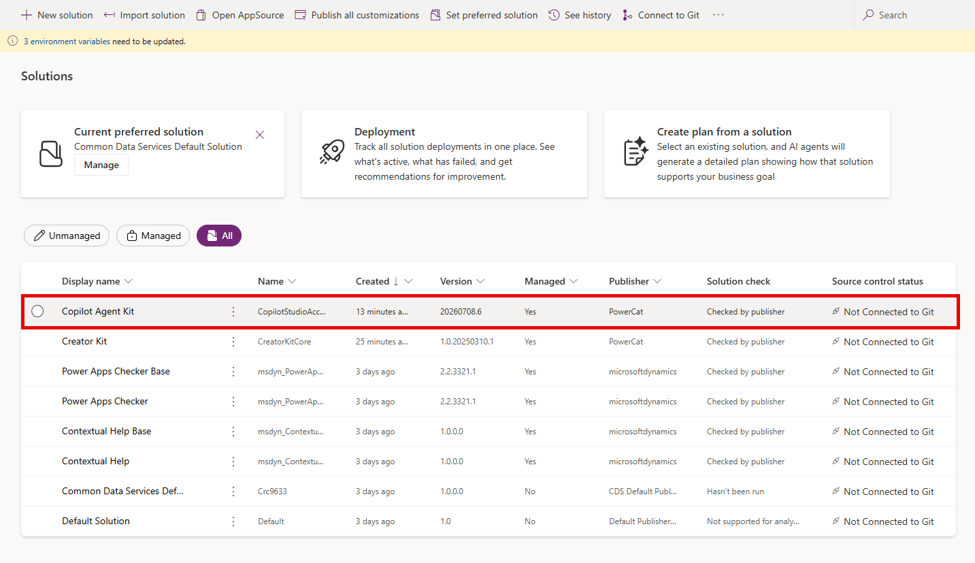Image resolution: width=975 pixels, height=563 pixels.
Task: Click Git status icon in Default Solution row
Action: click(836, 521)
